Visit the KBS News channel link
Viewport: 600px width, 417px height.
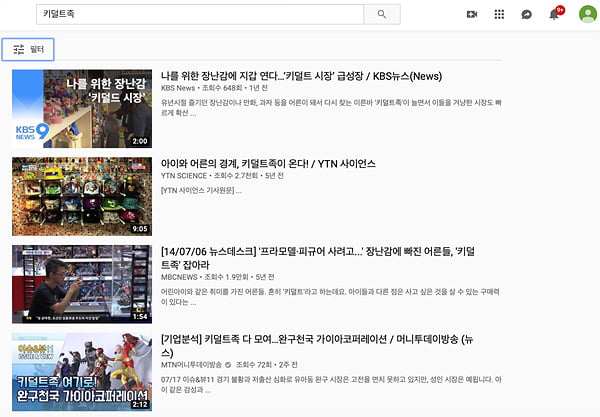point(178,88)
